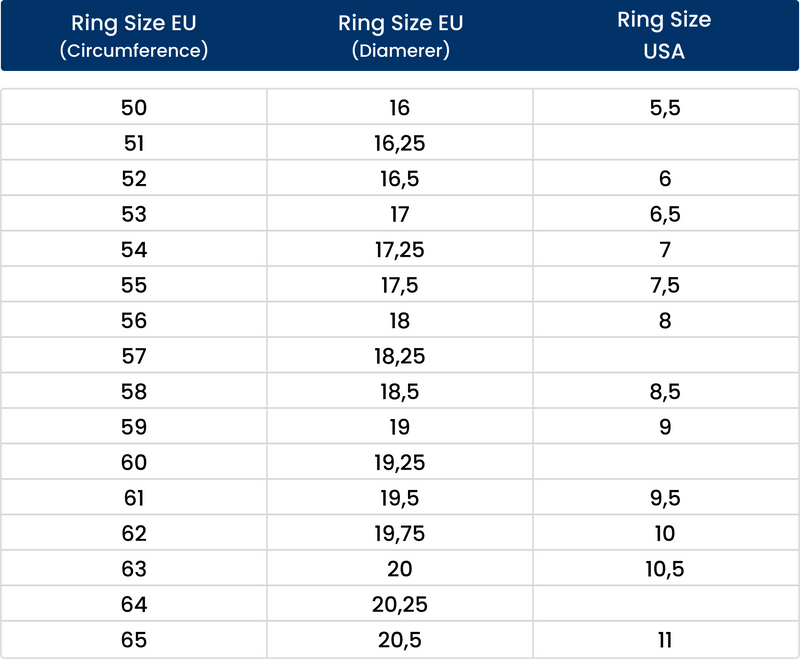
Task: Click circumference row value 56
Action: [x=134, y=321]
